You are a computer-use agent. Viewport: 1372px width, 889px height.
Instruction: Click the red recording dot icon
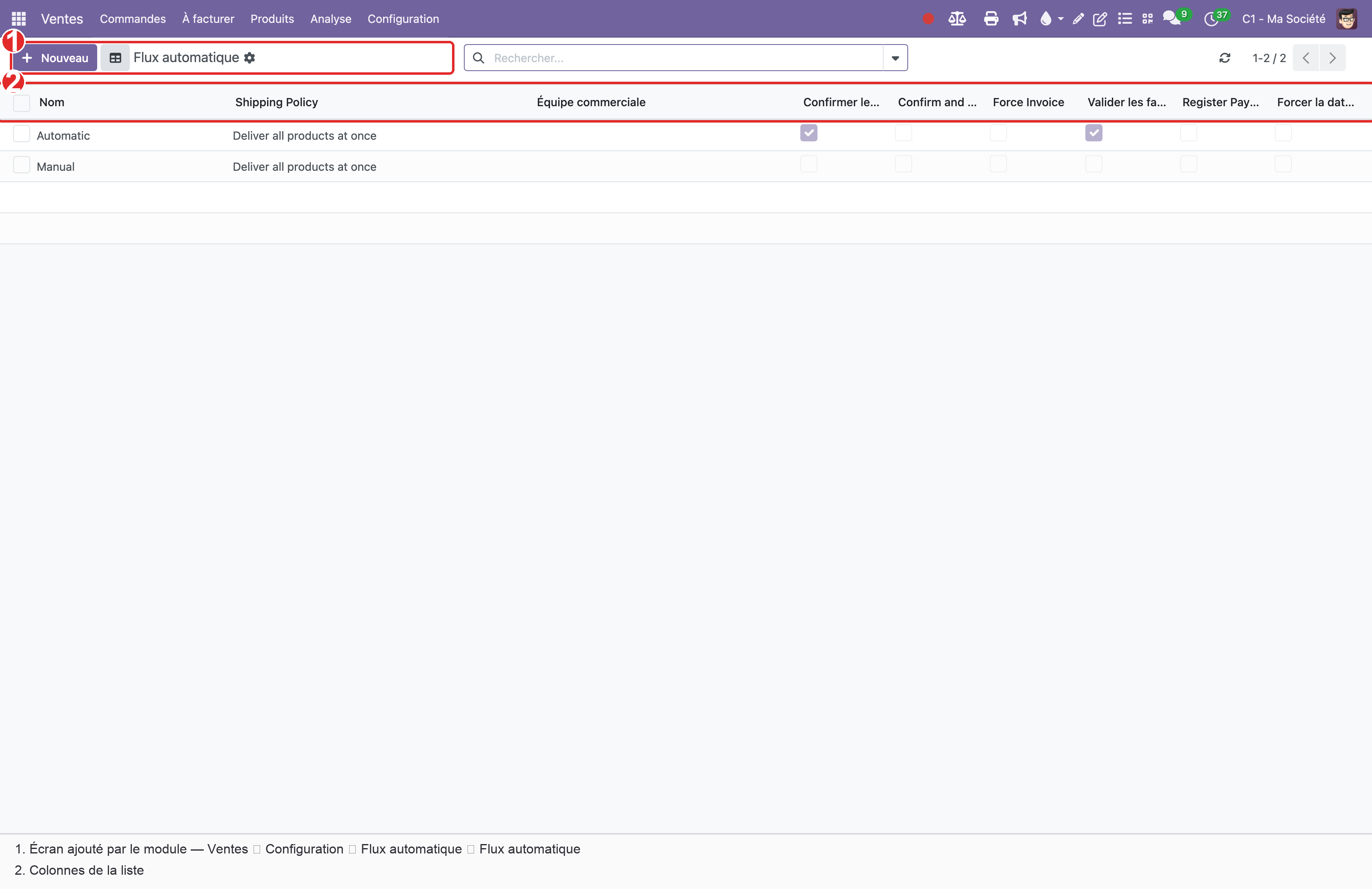coord(928,19)
